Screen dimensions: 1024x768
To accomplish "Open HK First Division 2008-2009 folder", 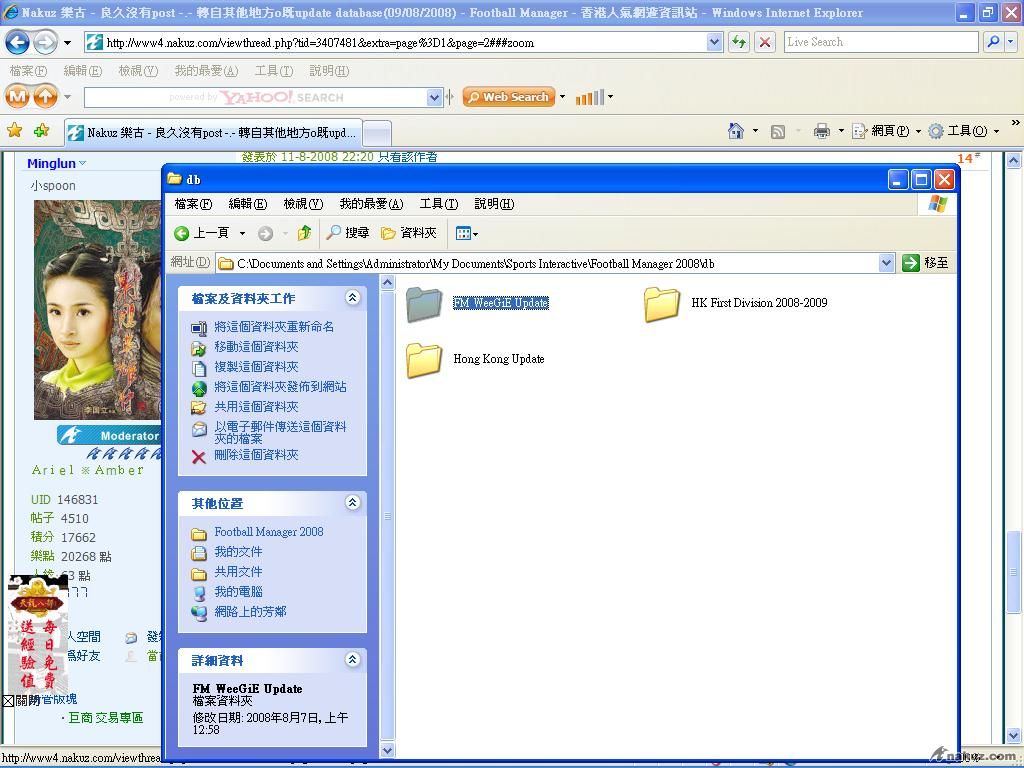I will (x=662, y=303).
